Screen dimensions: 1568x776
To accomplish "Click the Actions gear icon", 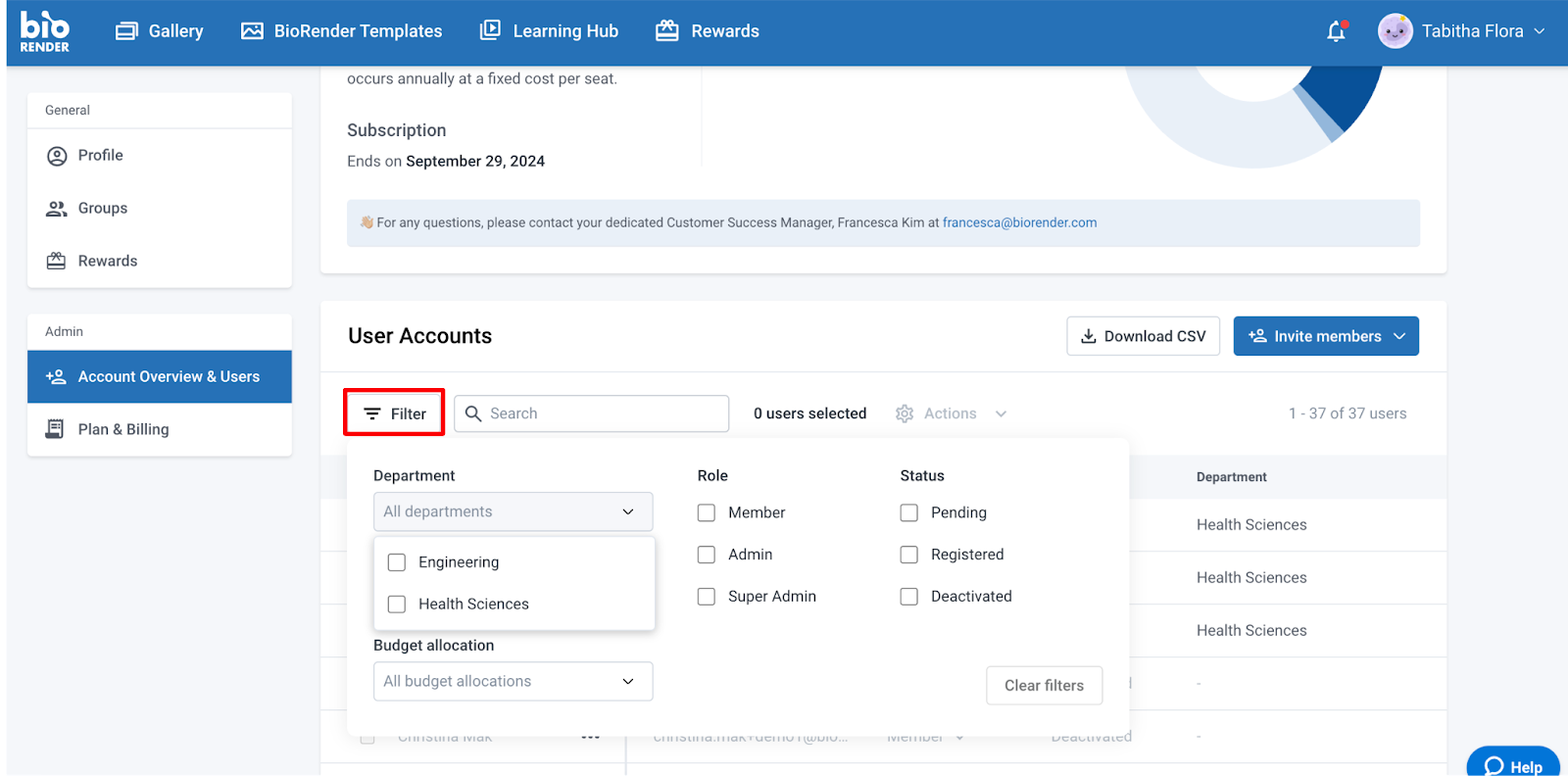I will 905,413.
